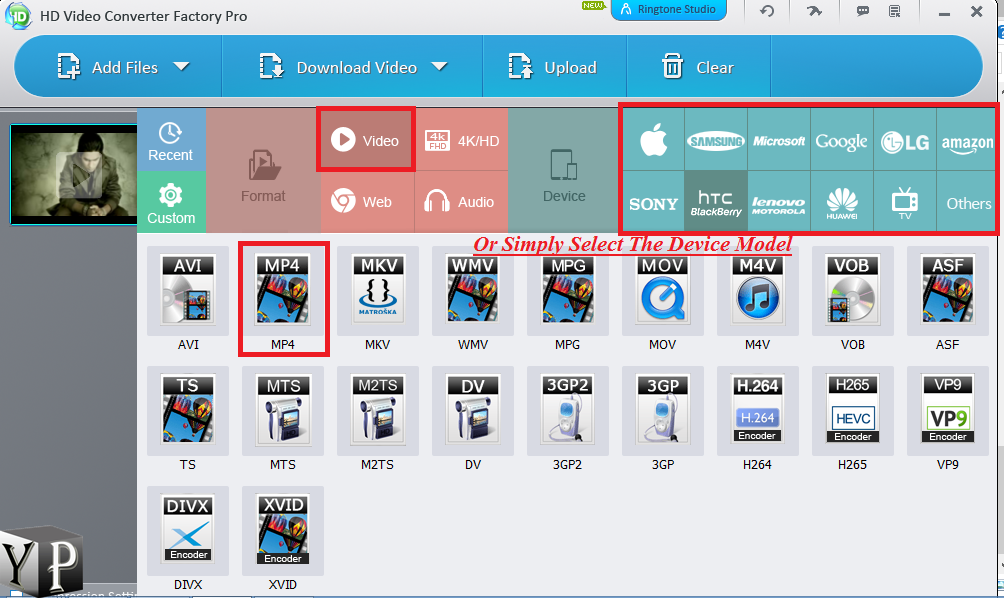Enable the compression settings checkbox
Image resolution: width=1004 pixels, height=598 pixels.
[18, 592]
